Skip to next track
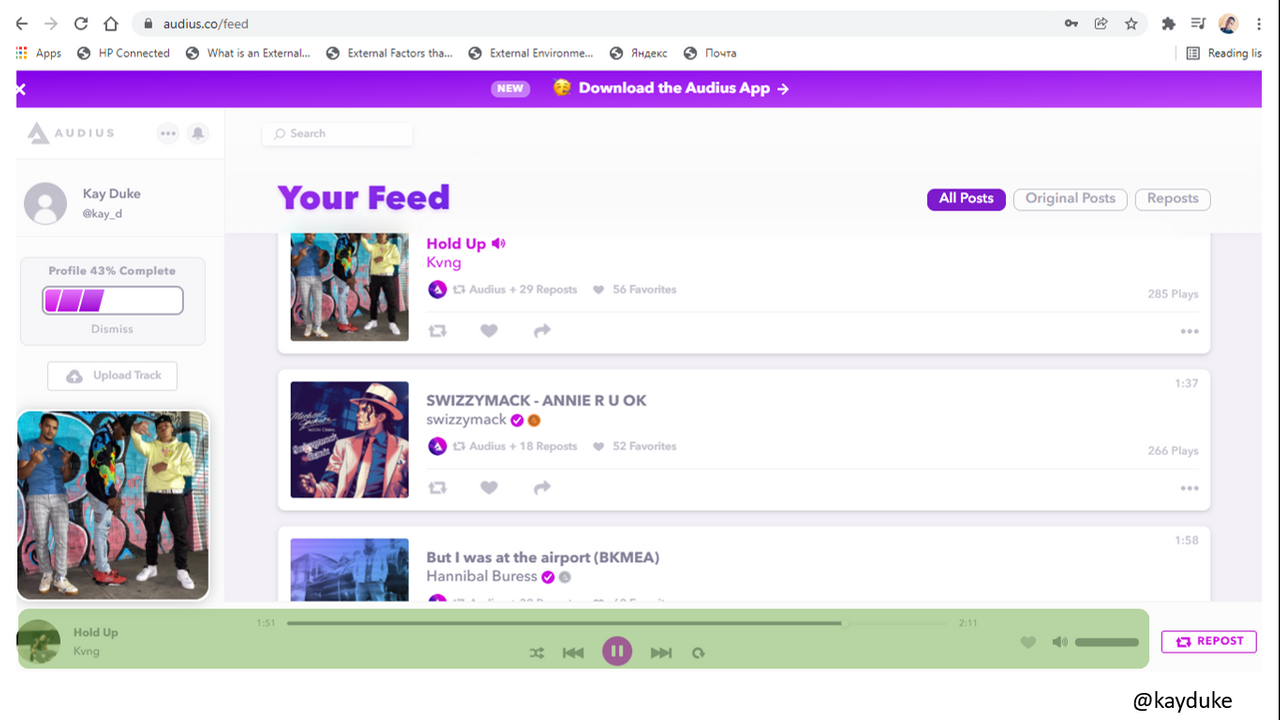 coord(661,653)
